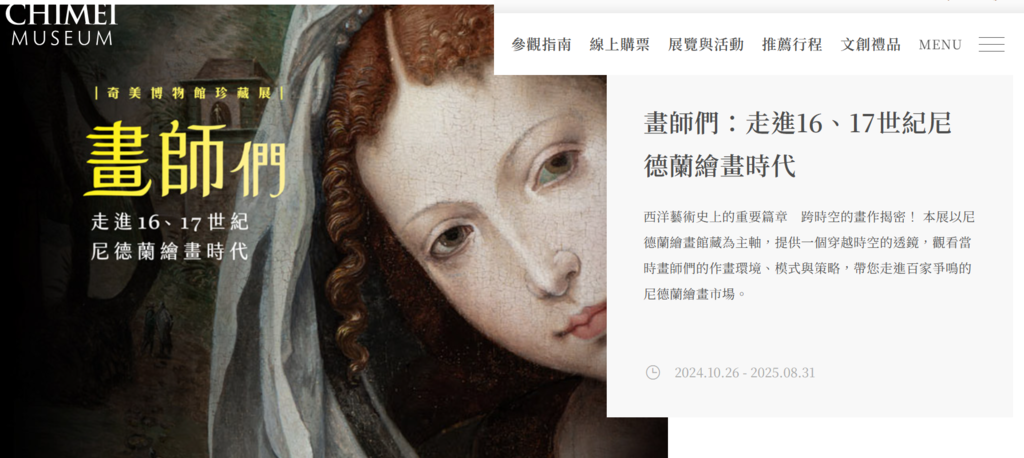Click the white banner subtitle 走進16、17世紀
The width and height of the screenshot is (1024, 458).
click(x=170, y=222)
